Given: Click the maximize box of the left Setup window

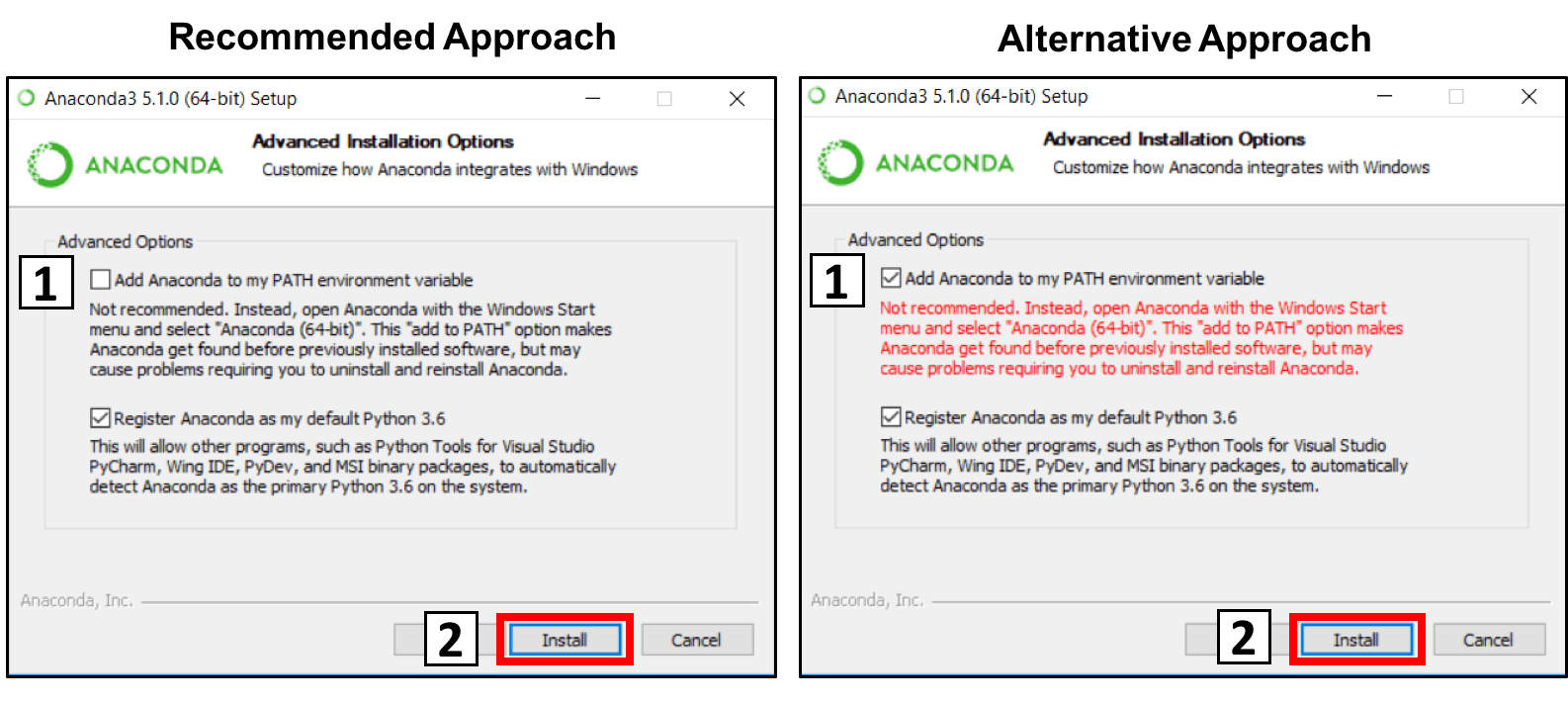Looking at the screenshot, I should [664, 98].
